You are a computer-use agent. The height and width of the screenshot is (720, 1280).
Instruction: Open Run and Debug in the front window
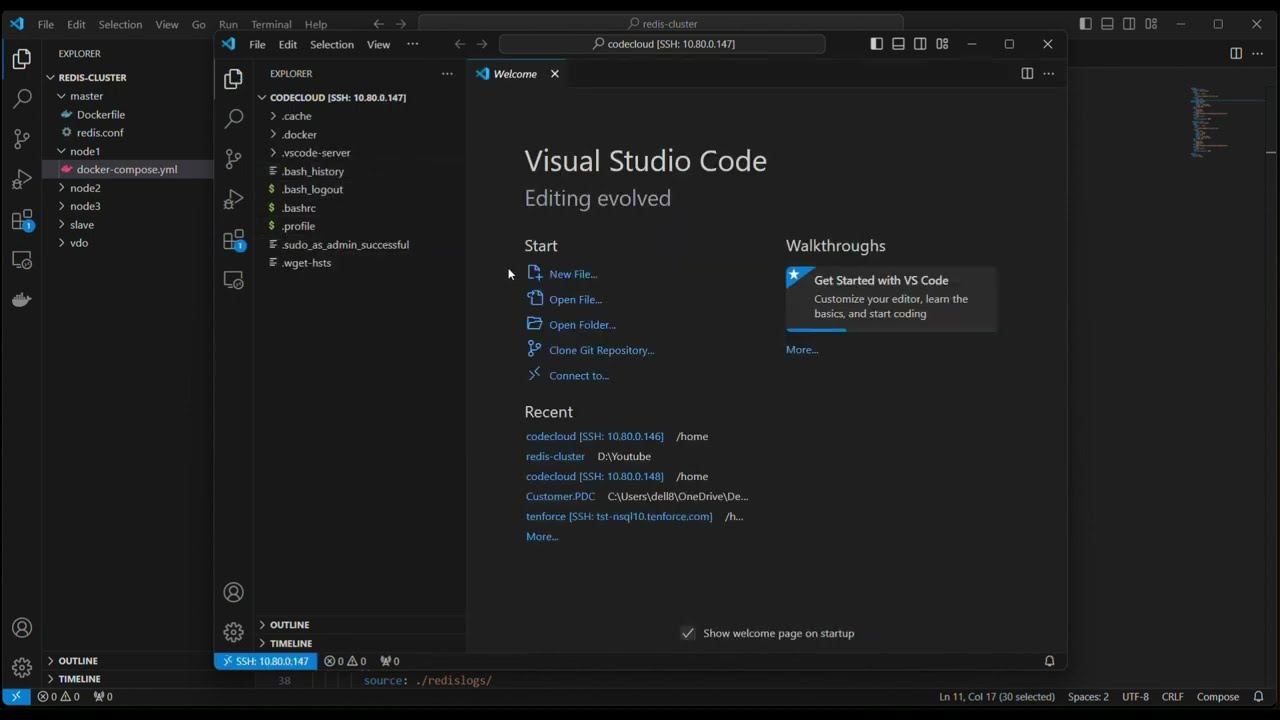pyautogui.click(x=233, y=200)
